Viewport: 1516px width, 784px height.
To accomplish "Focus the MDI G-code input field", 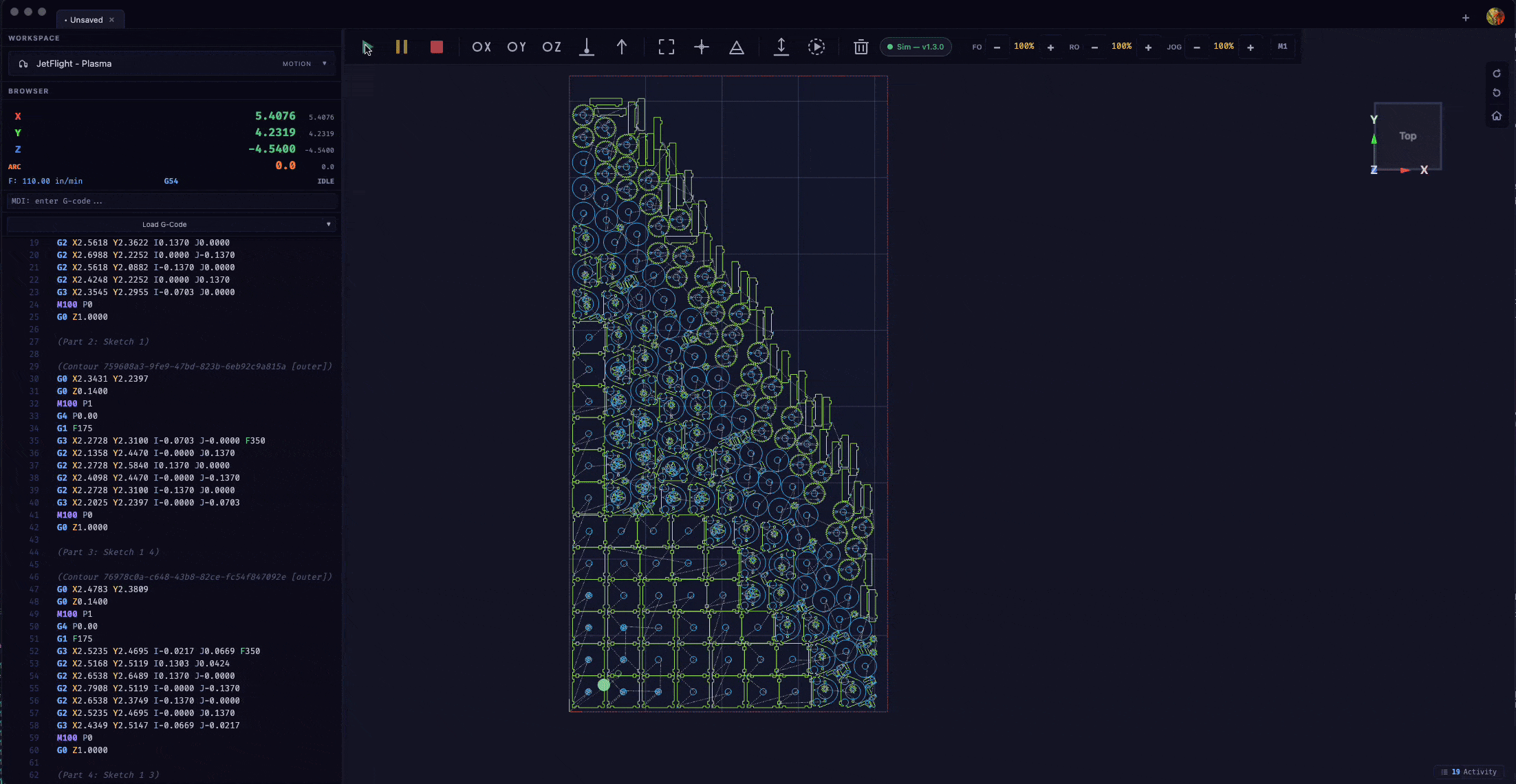I will point(172,201).
